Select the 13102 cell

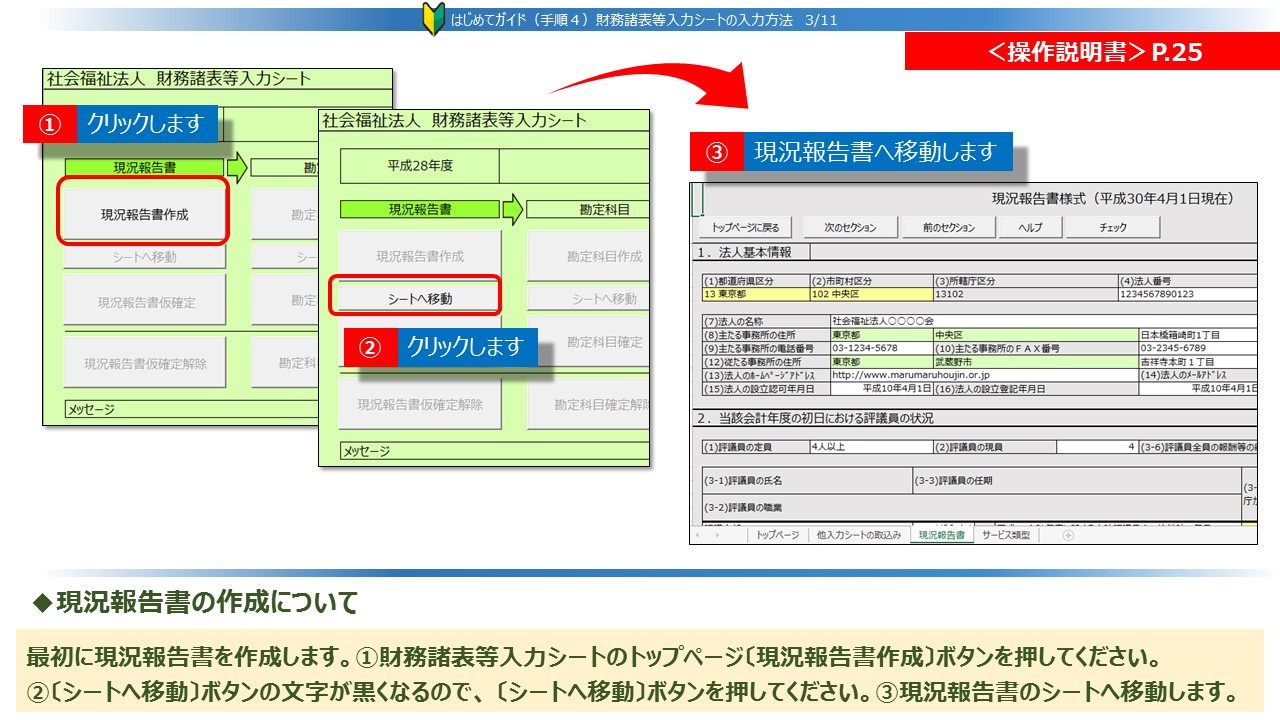tap(1024, 294)
